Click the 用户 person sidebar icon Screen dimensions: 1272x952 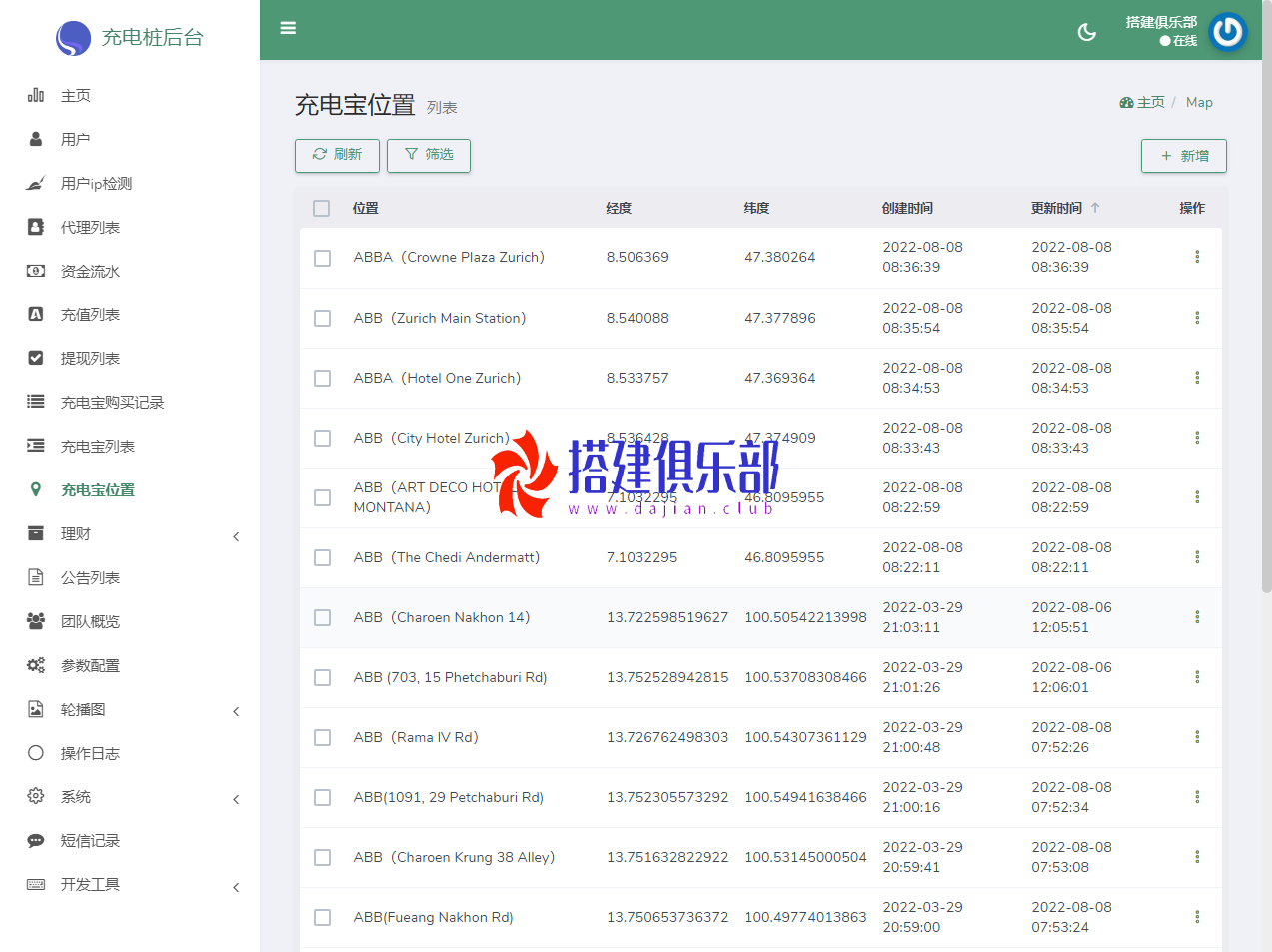coord(36,139)
